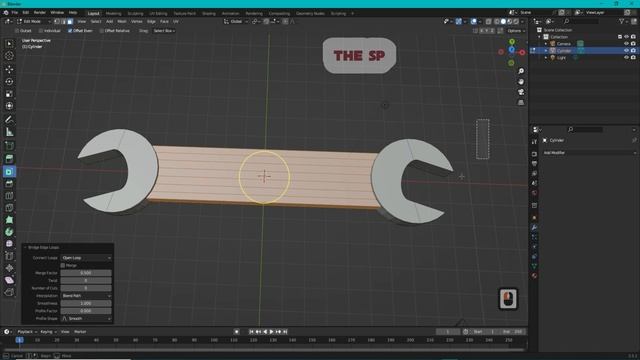Adjust the Profile Factor slider
640x360 pixels.
pyautogui.click(x=86, y=311)
